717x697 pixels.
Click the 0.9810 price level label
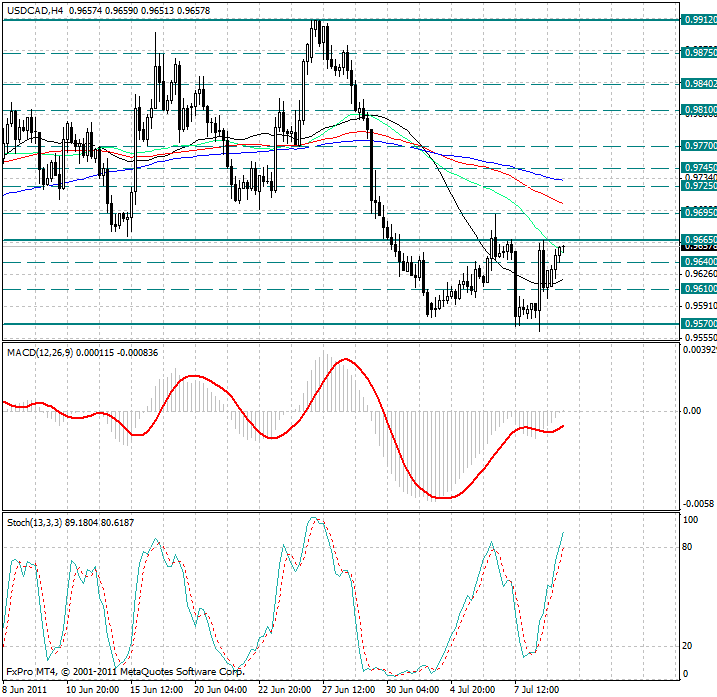[x=698, y=110]
